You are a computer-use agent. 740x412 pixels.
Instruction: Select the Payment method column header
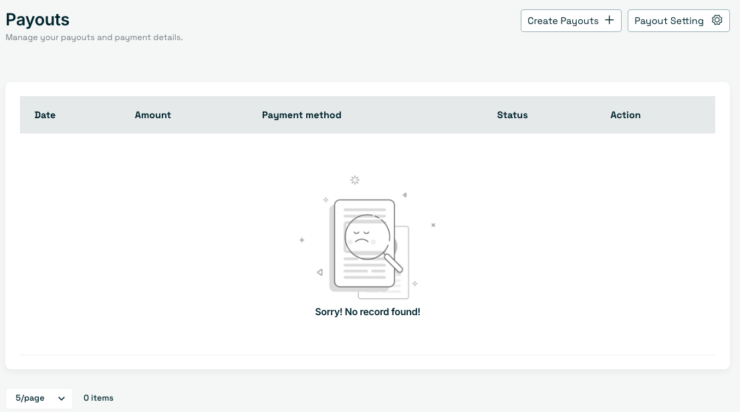[x=302, y=115]
